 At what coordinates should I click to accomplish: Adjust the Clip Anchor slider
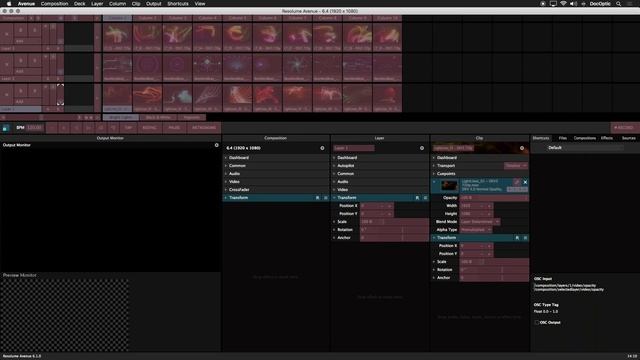coord(494,278)
